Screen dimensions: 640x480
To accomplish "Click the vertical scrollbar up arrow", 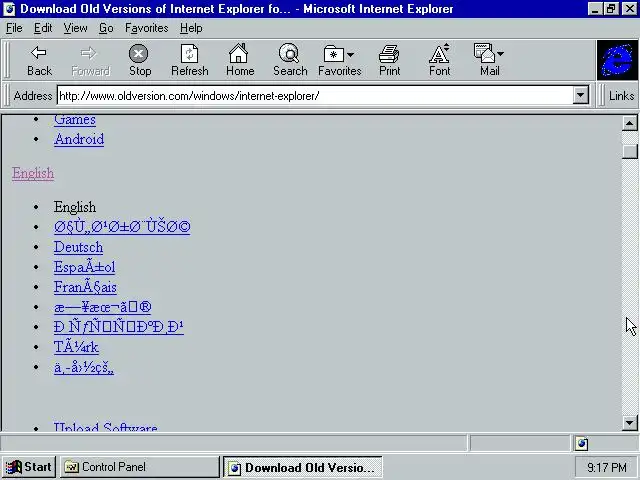I will tap(629, 123).
